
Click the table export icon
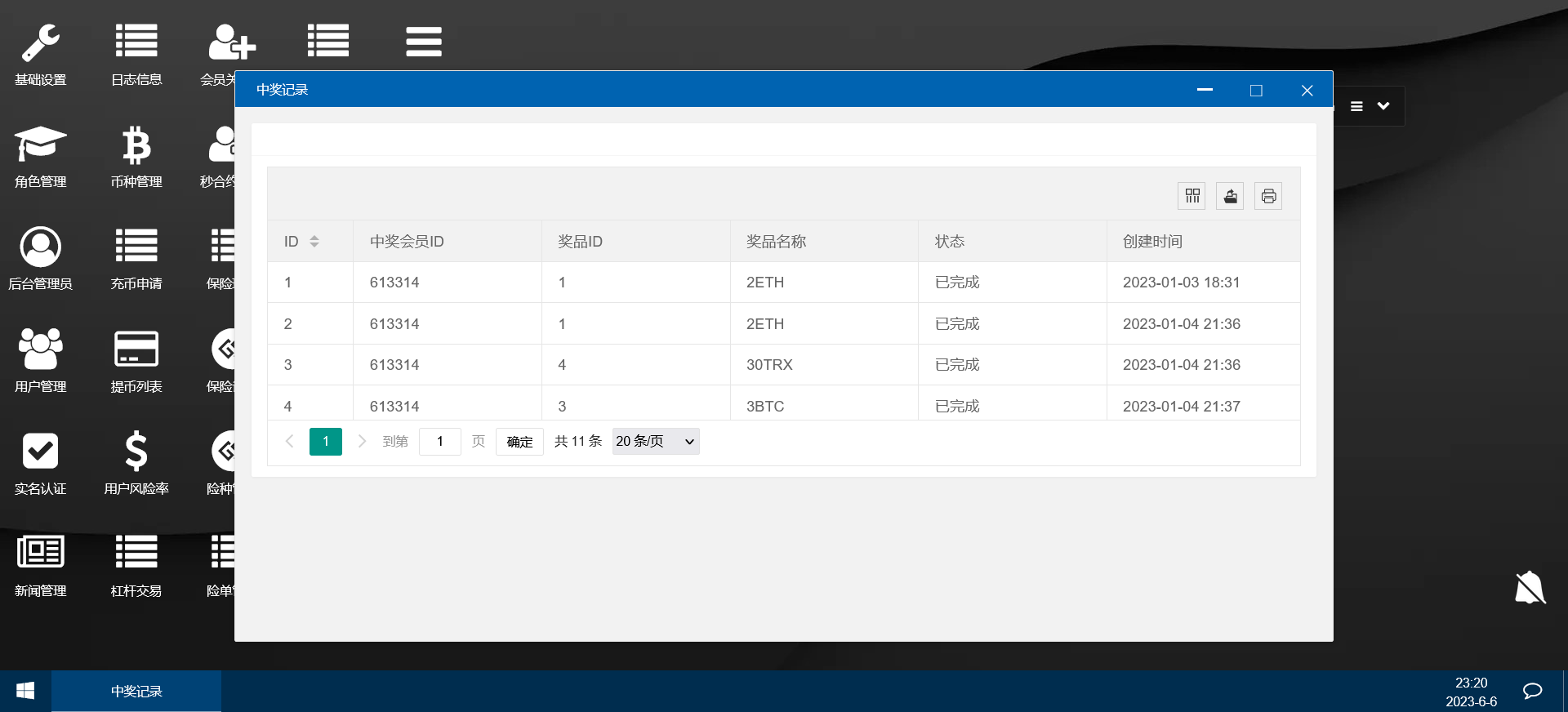click(1230, 196)
